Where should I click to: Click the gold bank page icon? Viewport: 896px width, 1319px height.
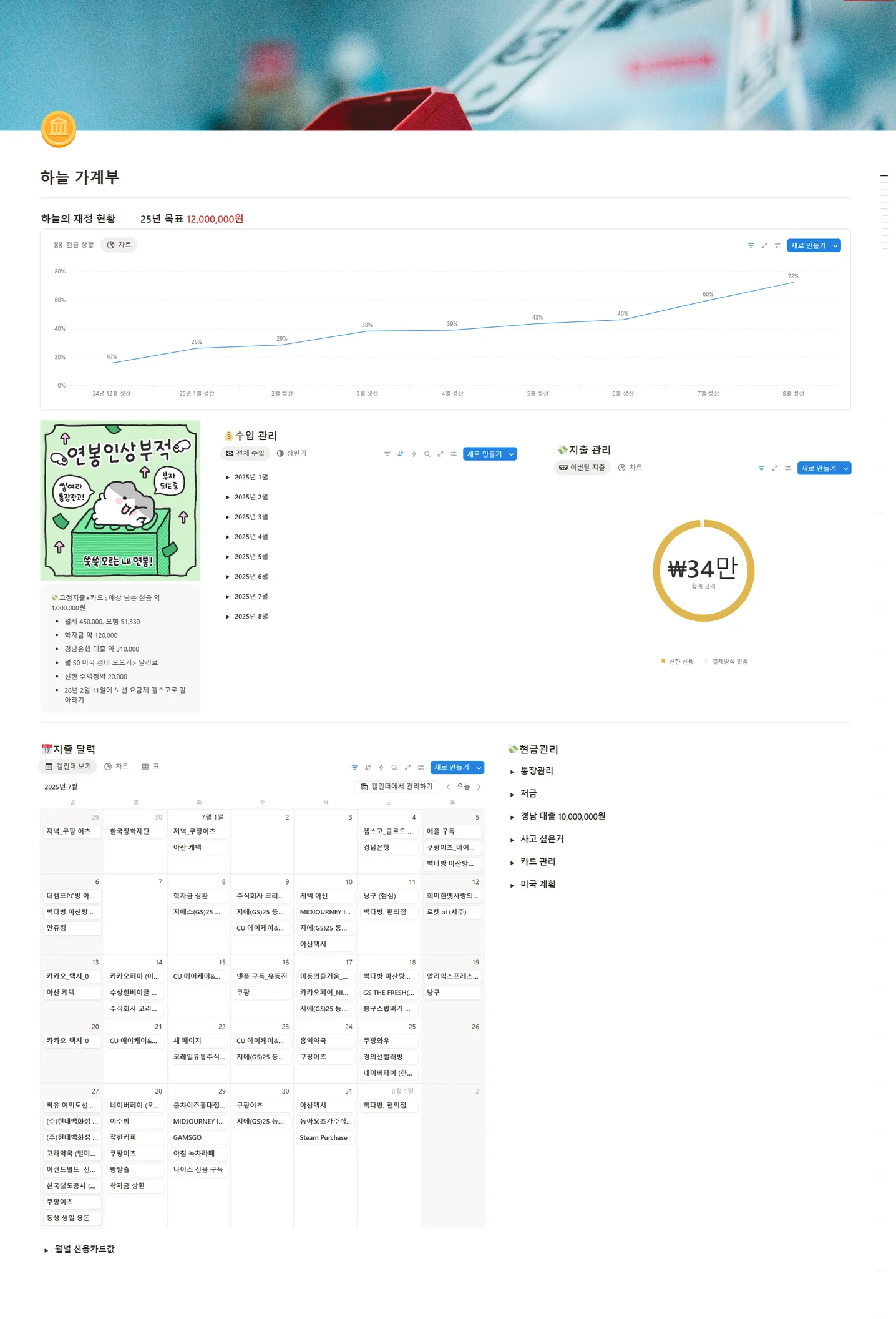click(59, 129)
